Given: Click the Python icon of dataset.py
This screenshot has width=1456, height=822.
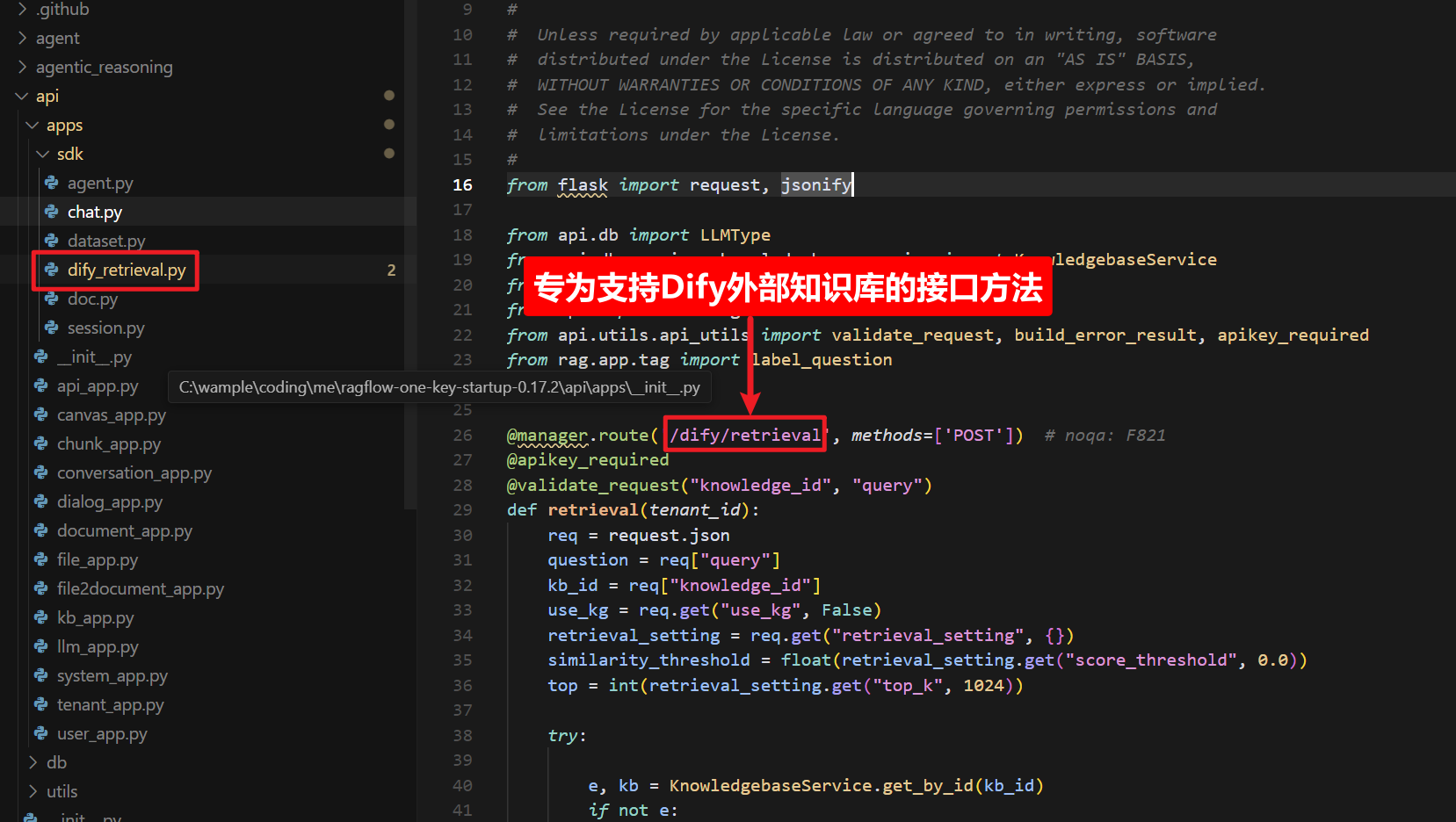Looking at the screenshot, I should pyautogui.click(x=52, y=241).
